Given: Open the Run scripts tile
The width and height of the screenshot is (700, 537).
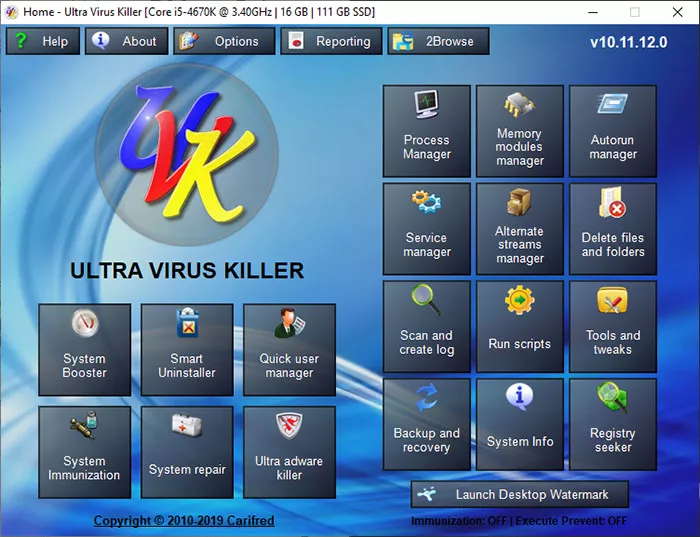Looking at the screenshot, I should (x=520, y=326).
